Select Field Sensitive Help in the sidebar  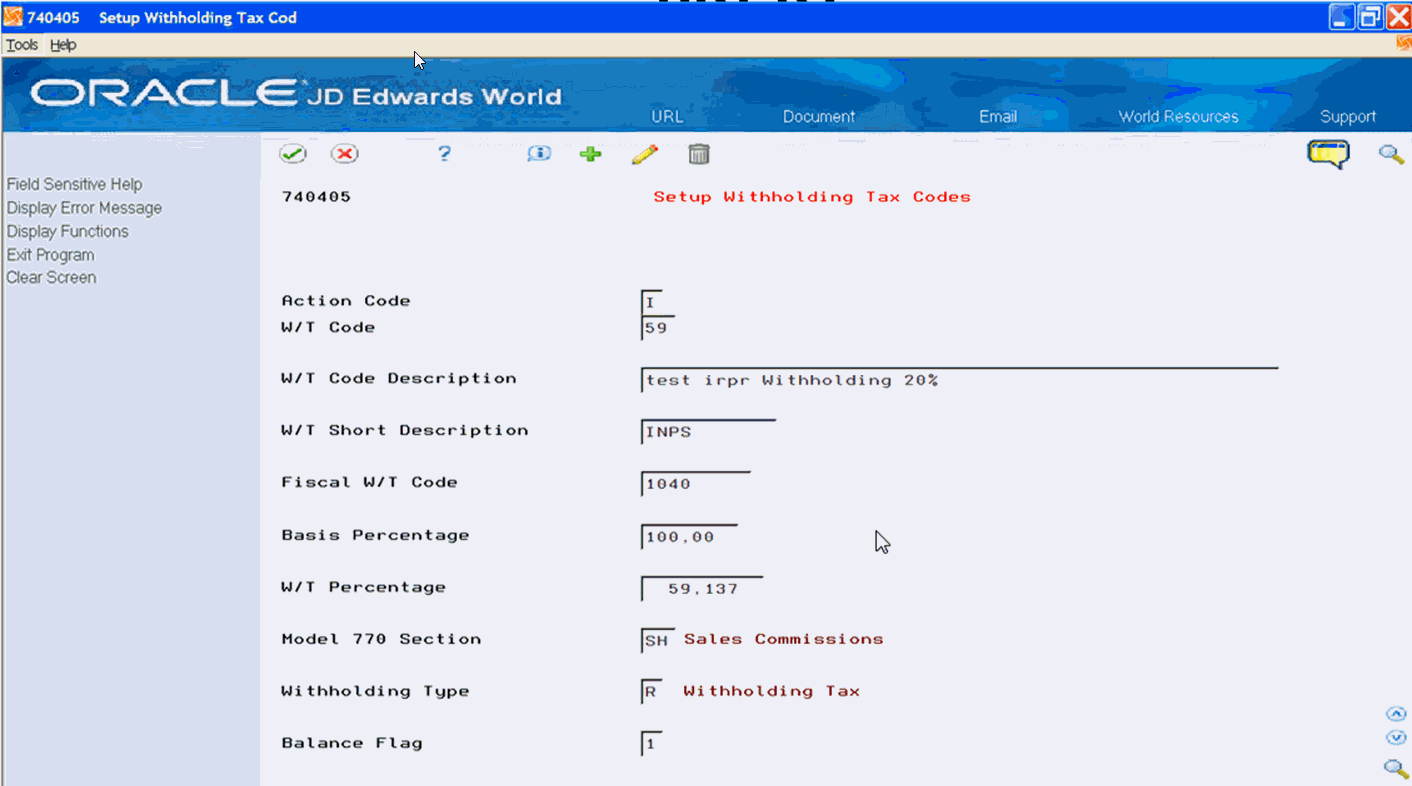click(x=75, y=185)
